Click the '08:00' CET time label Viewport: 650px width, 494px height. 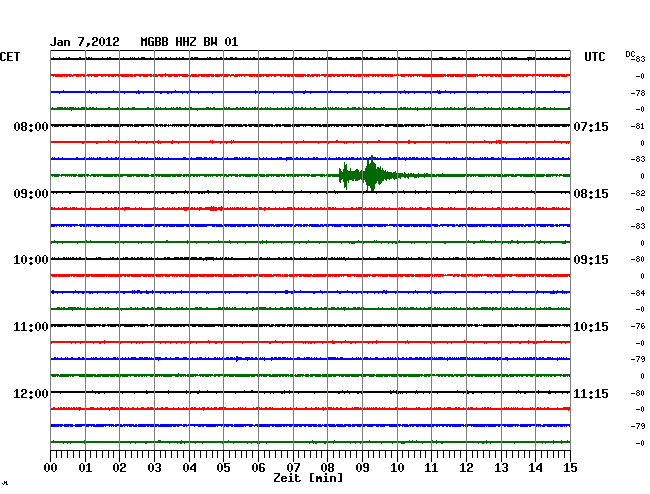coord(31,126)
